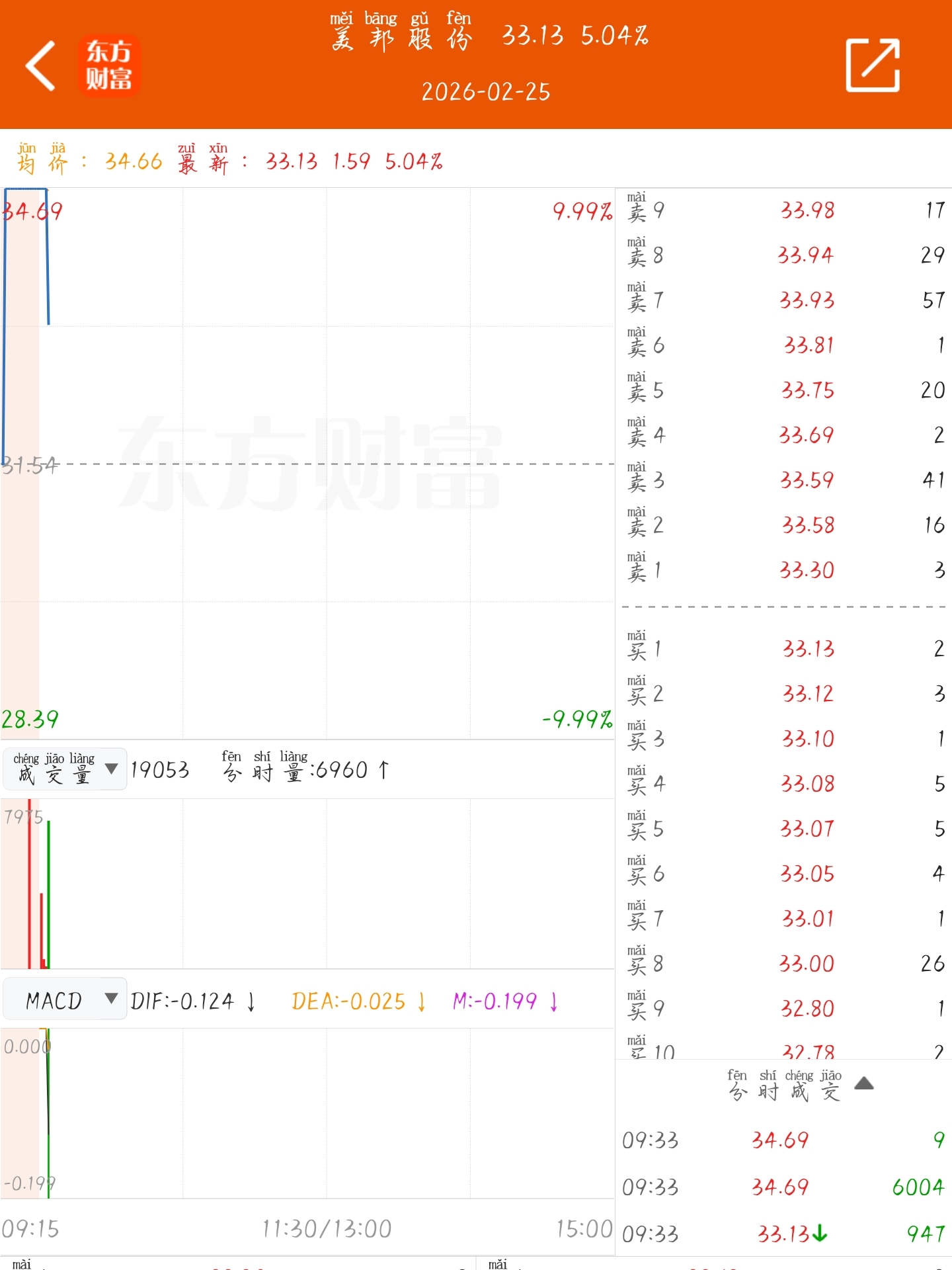
Task: Tap the 11:30/13:00 time axis label
Action: 327,1229
